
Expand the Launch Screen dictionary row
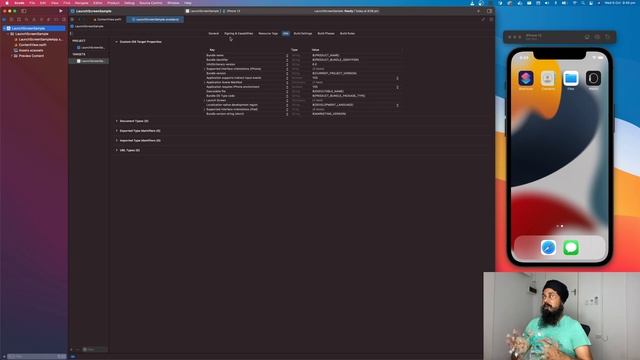coord(204,100)
